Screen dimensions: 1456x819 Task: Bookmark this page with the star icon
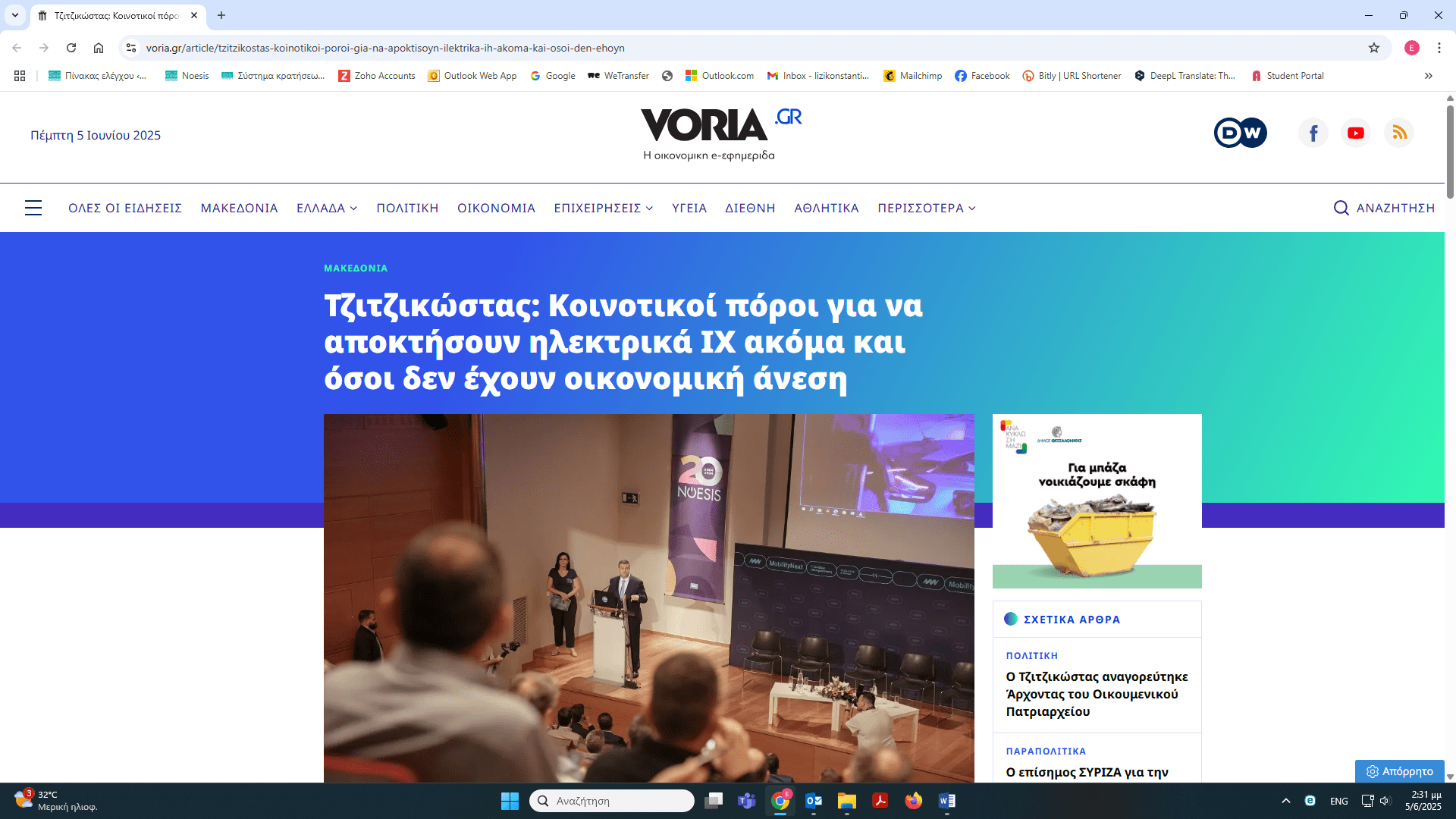1374,48
